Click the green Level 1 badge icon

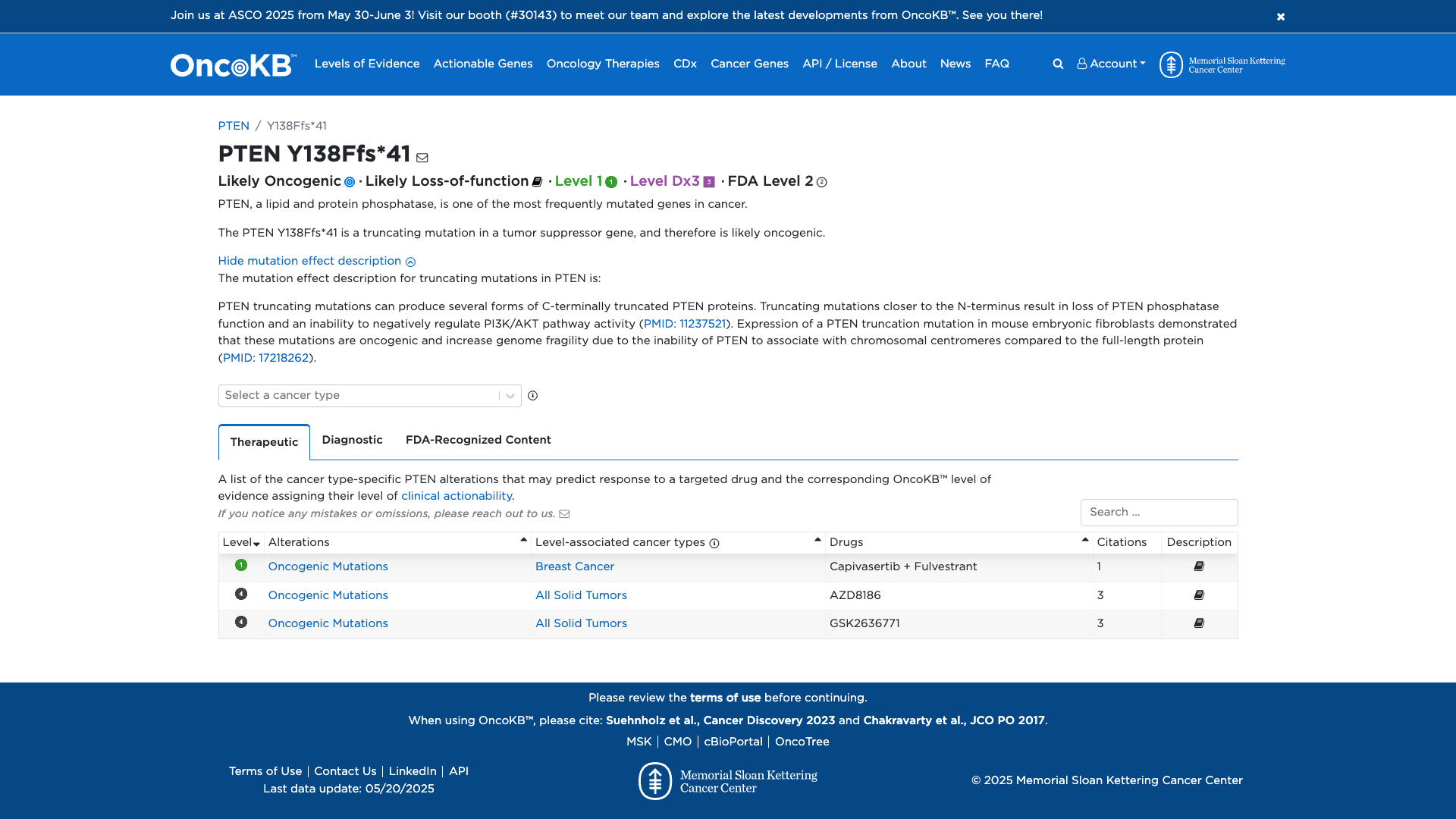tap(611, 182)
